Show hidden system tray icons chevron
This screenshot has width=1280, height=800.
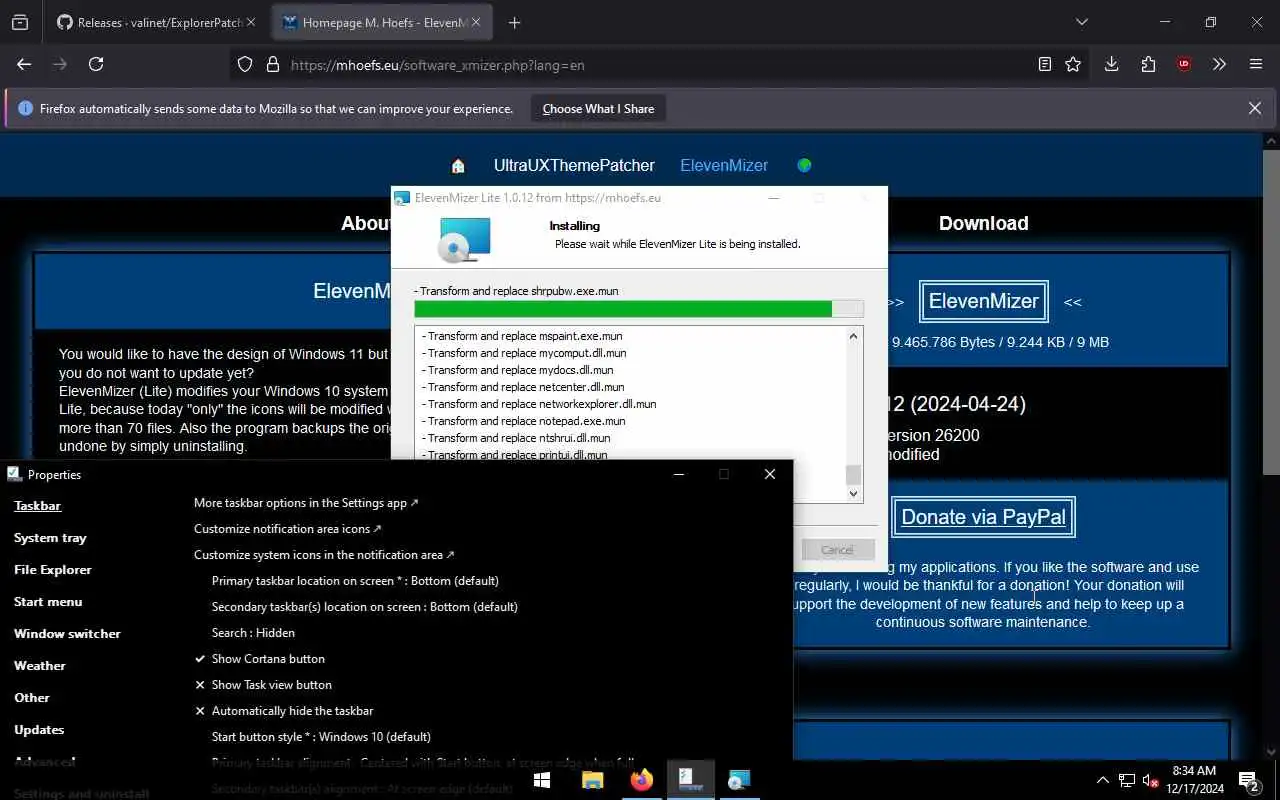click(1103, 780)
